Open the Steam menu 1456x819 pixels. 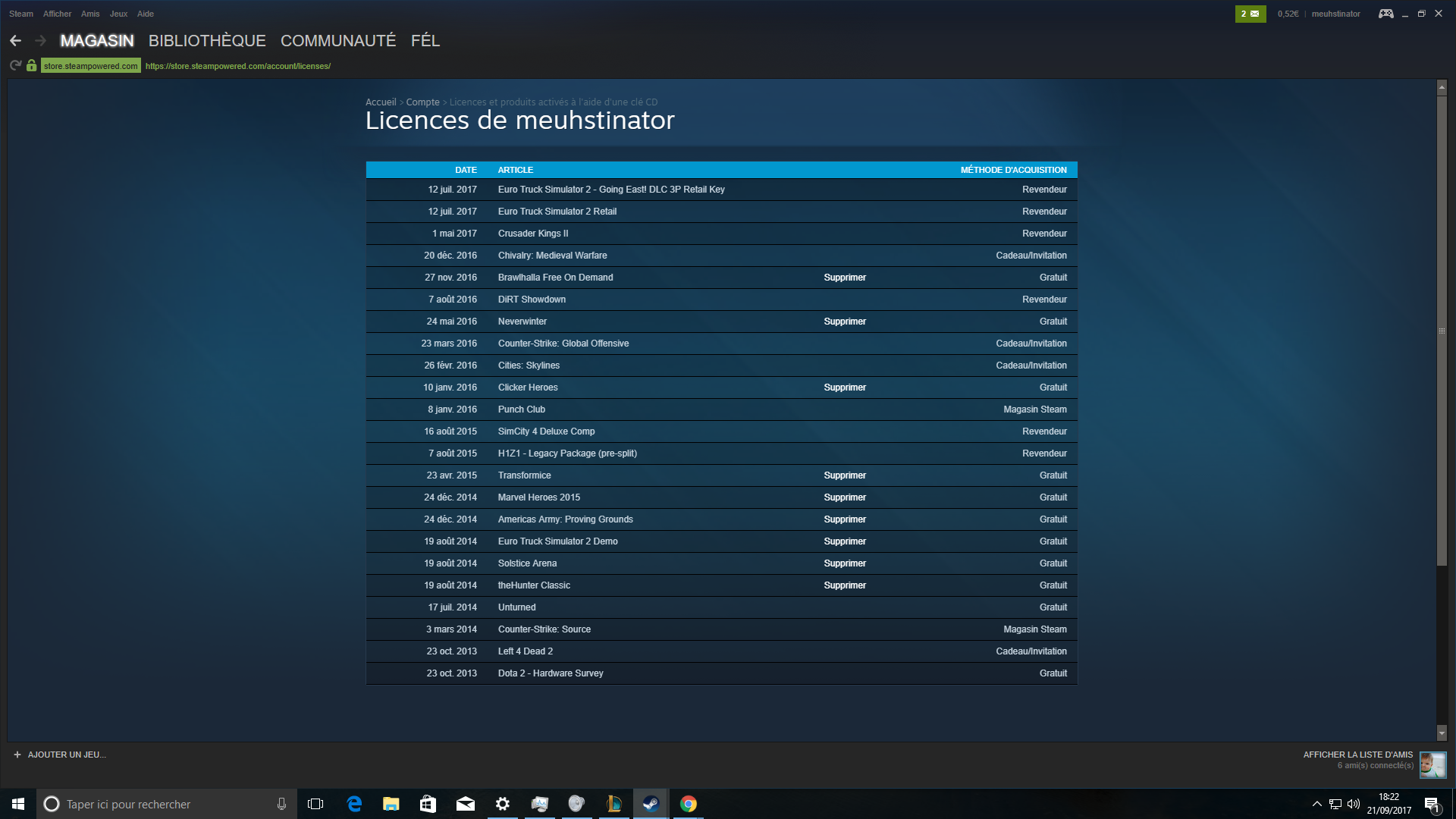click(21, 14)
